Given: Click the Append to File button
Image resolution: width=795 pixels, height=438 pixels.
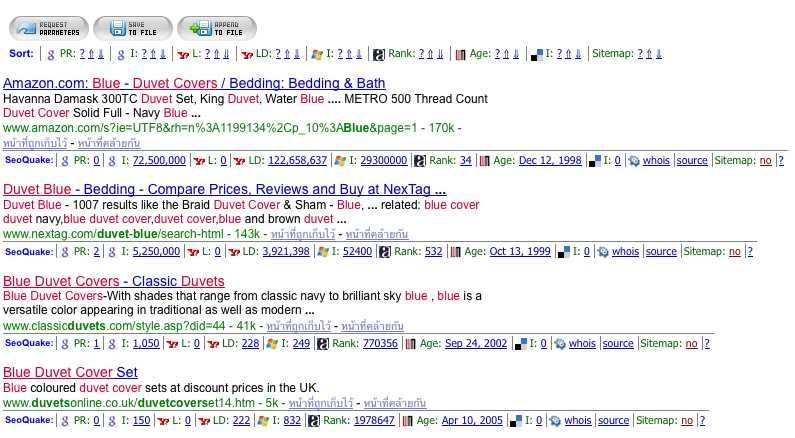Looking at the screenshot, I should coord(217,28).
